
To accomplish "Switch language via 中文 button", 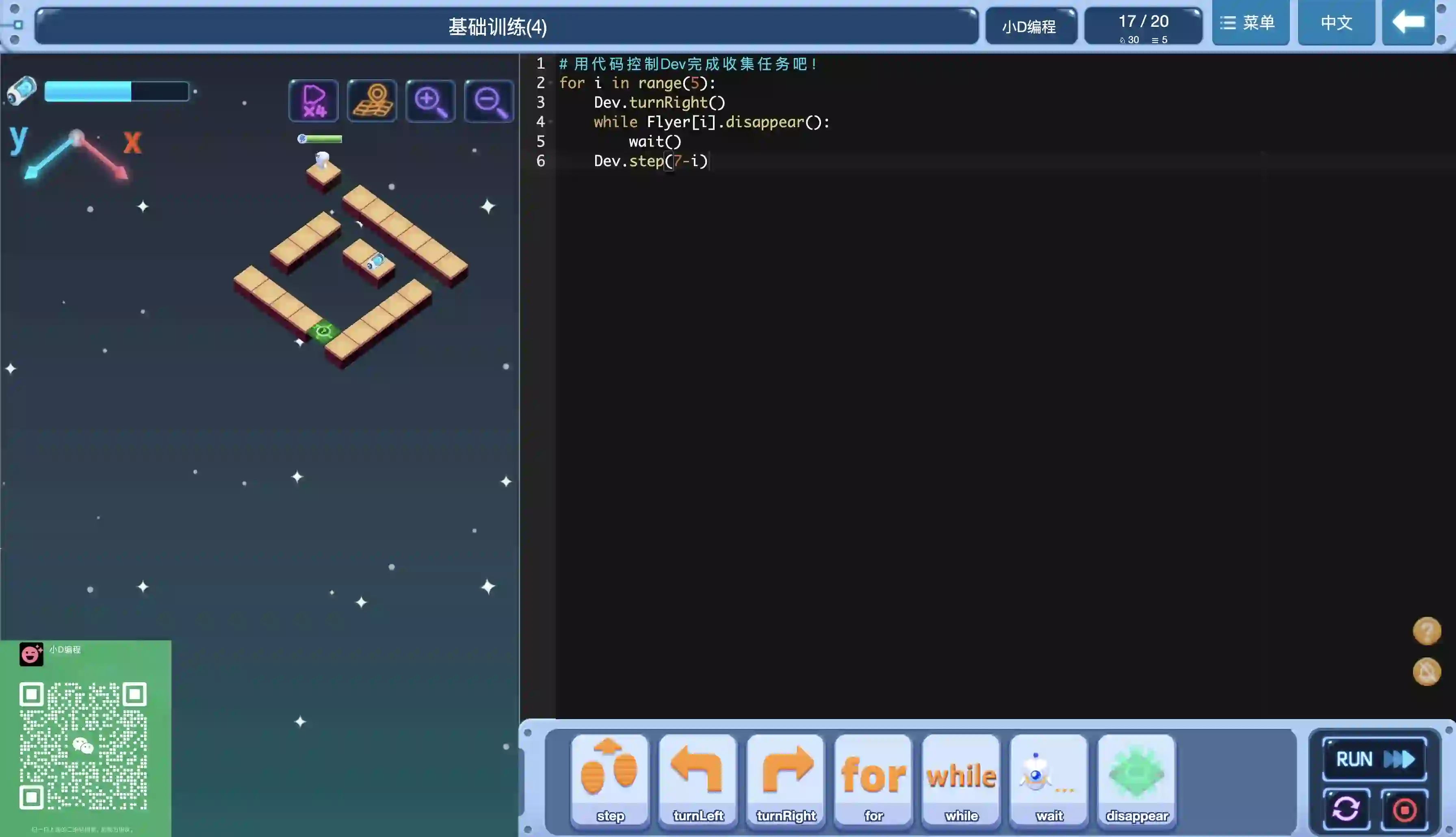I will coord(1336,23).
